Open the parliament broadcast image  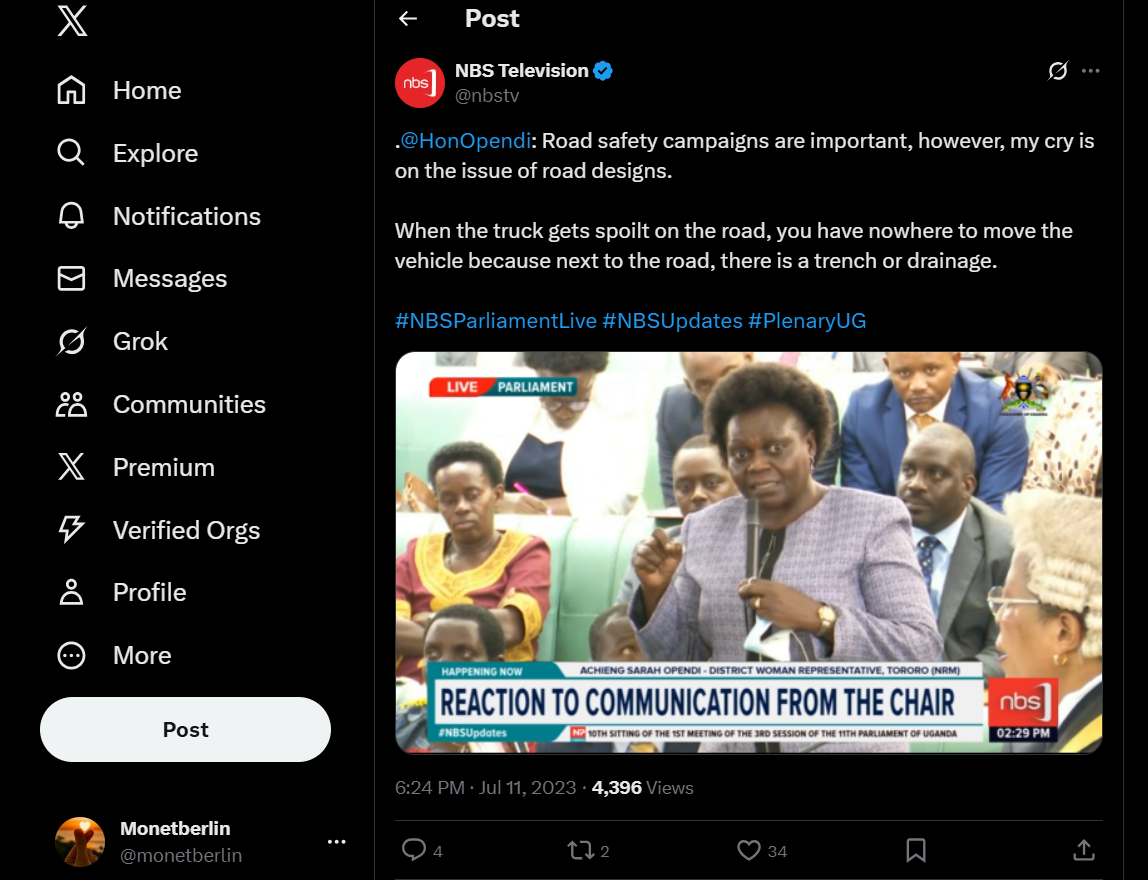click(x=748, y=552)
